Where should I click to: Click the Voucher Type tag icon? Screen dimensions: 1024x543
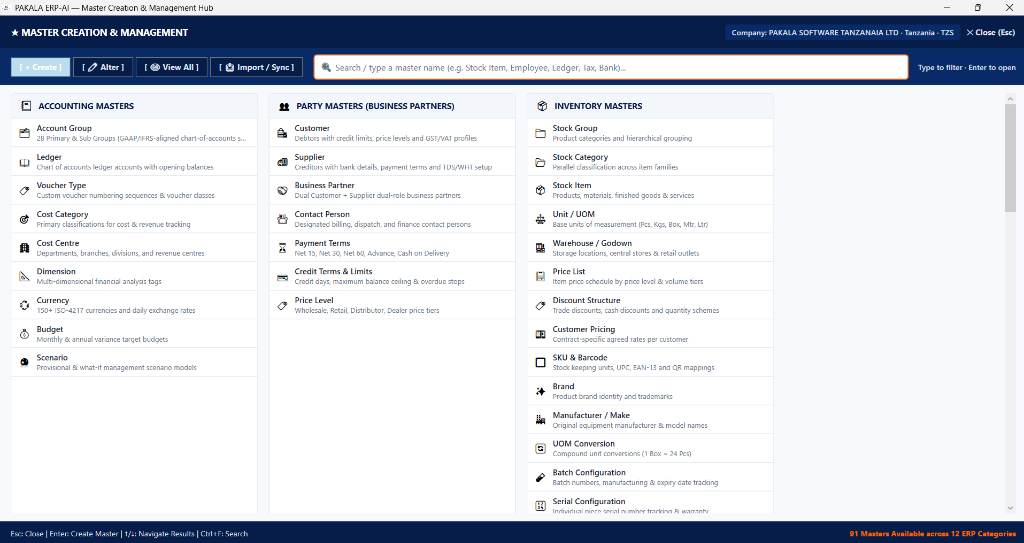tap(24, 190)
